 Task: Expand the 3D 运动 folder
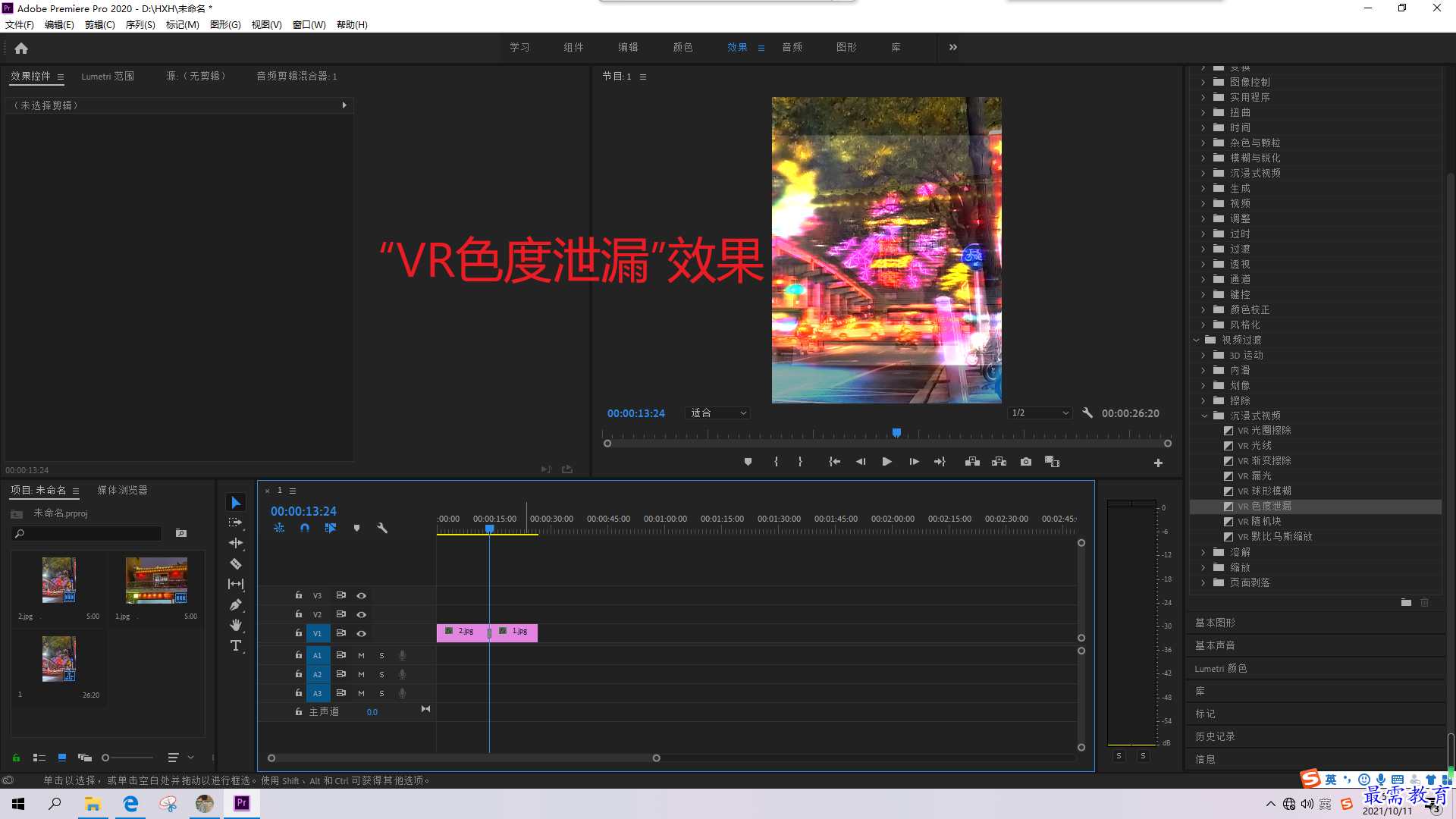pyautogui.click(x=1203, y=355)
